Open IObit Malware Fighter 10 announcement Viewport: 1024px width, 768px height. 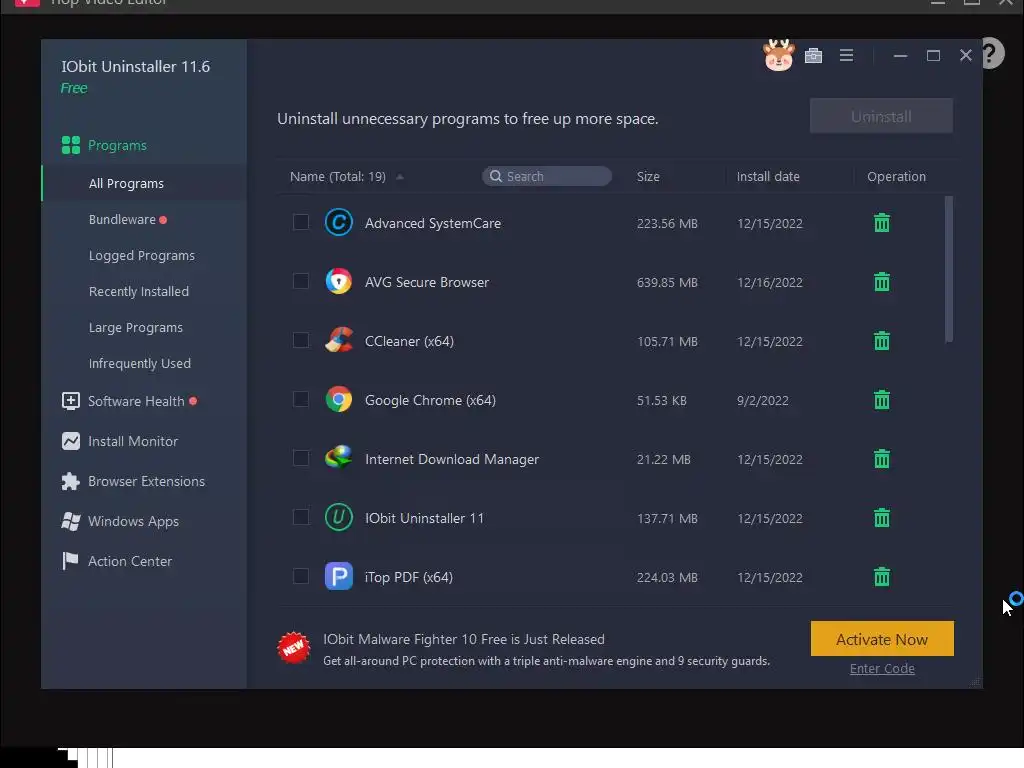click(x=464, y=639)
